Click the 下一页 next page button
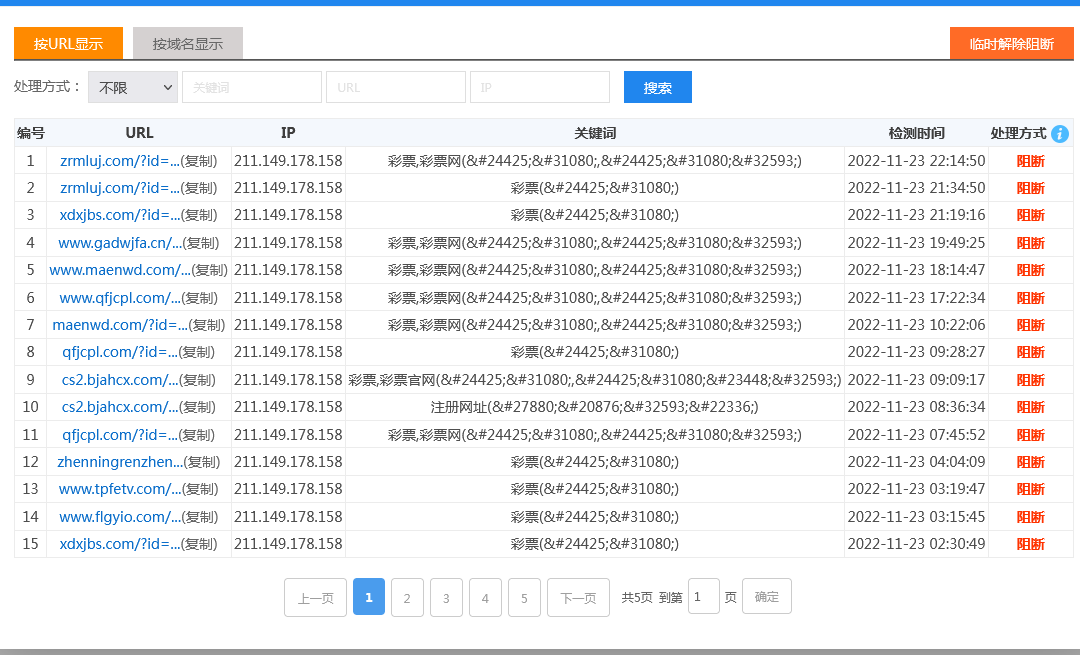The image size is (1080, 655). (x=578, y=598)
